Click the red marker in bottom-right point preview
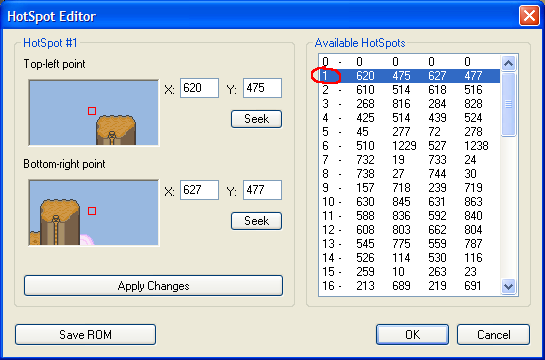The width and height of the screenshot is (545, 360). 92,211
